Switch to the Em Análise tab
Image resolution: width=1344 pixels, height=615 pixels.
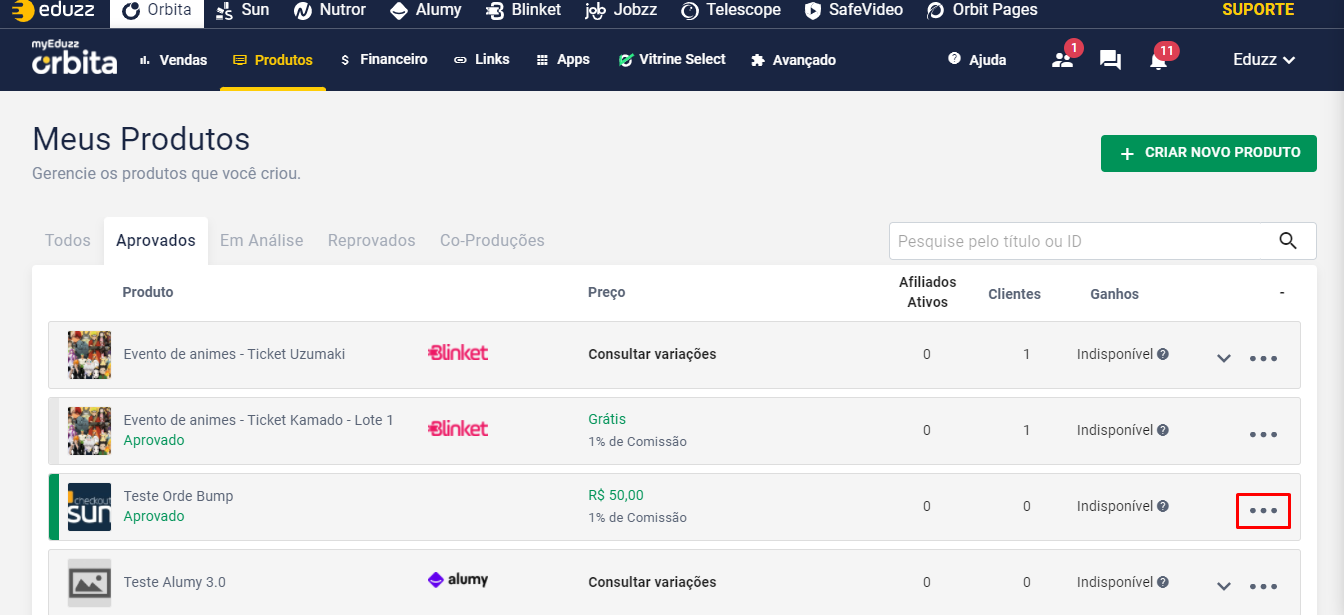(261, 241)
